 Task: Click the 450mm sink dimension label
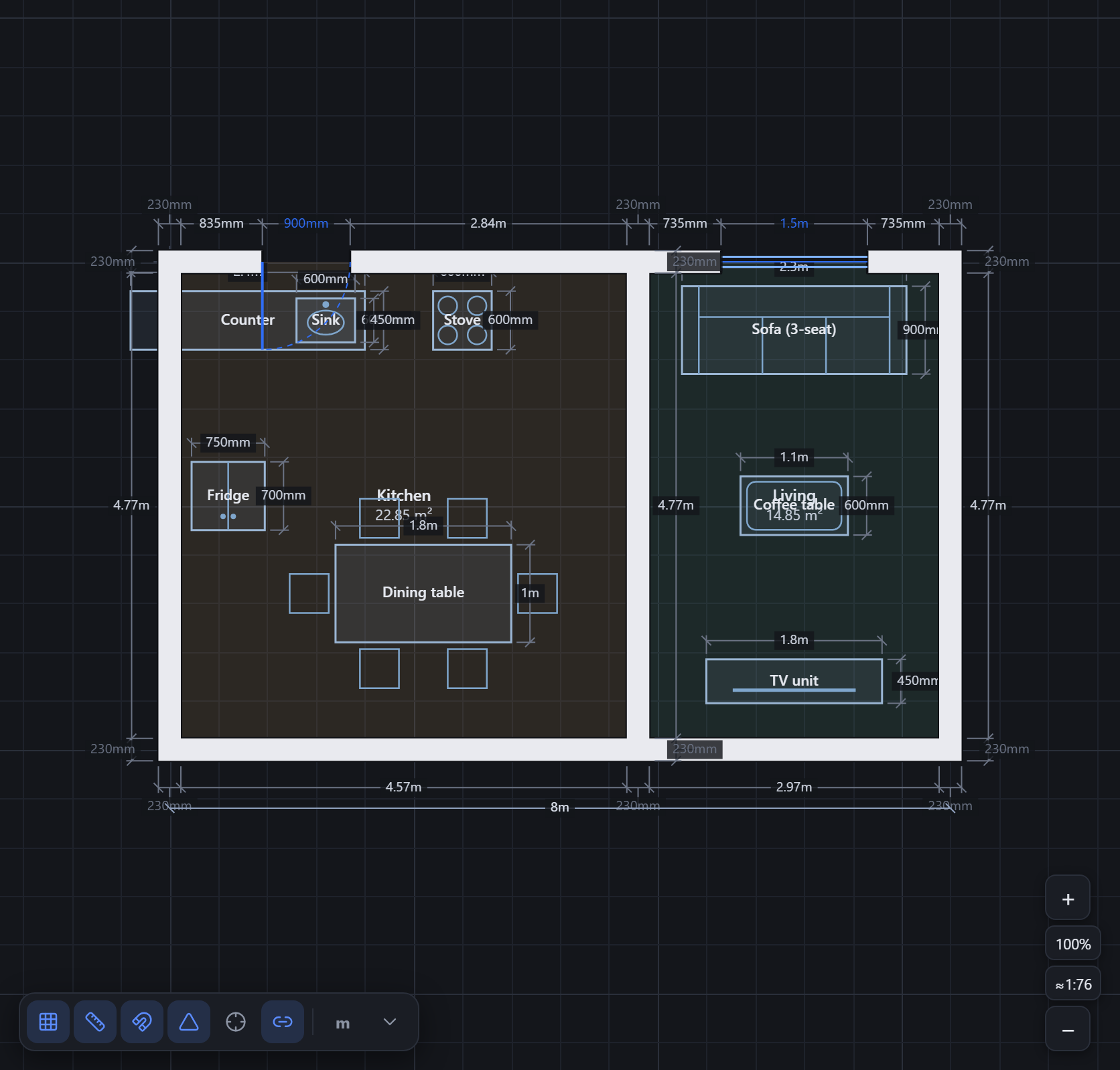pyautogui.click(x=392, y=320)
